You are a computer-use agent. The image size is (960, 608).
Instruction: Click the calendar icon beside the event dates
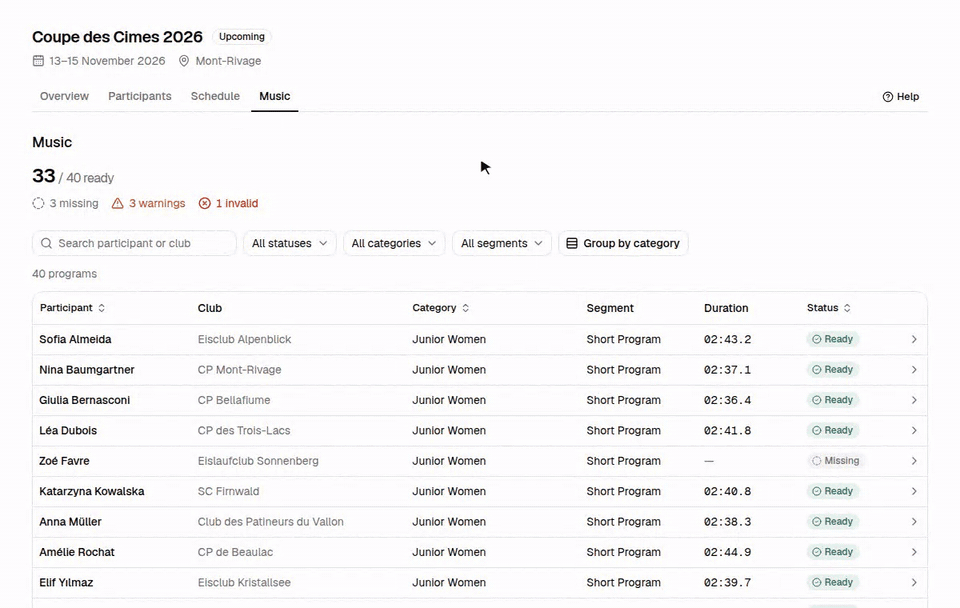coord(38,61)
